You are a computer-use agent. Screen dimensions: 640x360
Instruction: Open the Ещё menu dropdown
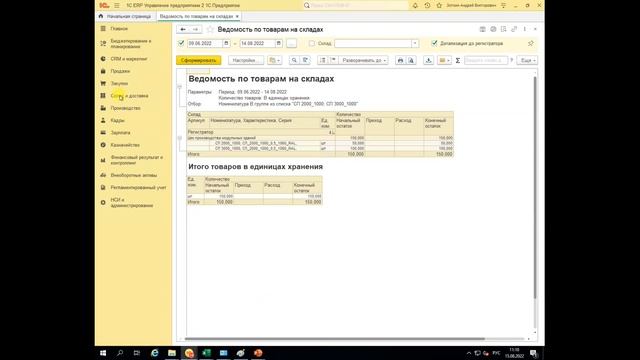[527, 60]
